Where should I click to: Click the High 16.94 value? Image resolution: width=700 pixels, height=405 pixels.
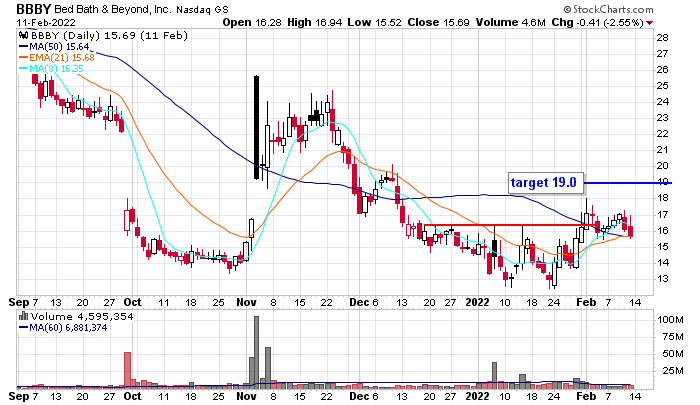(315, 22)
